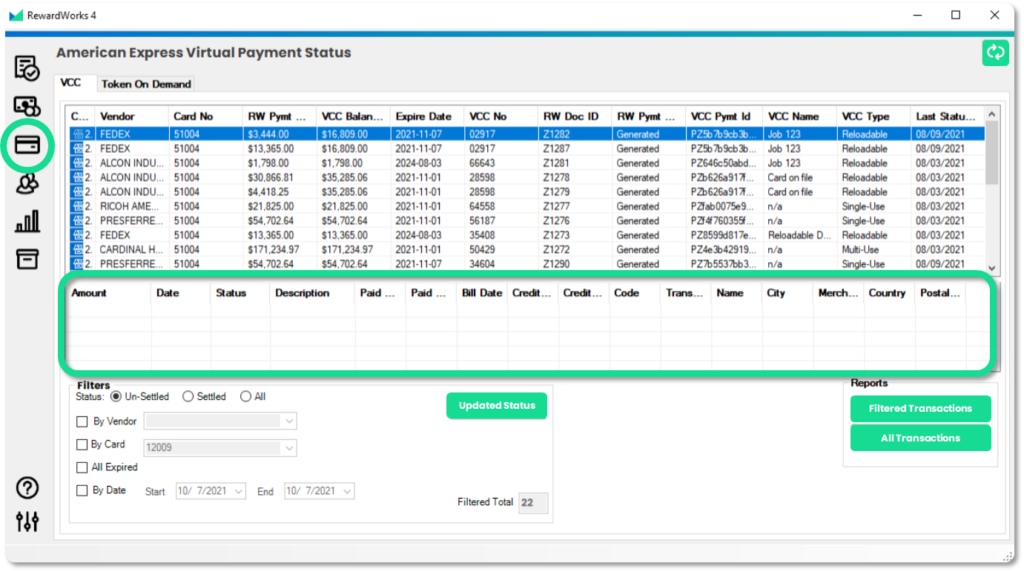Image resolution: width=1024 pixels, height=572 pixels.
Task: Select the Settled status radio button
Action: [187, 396]
